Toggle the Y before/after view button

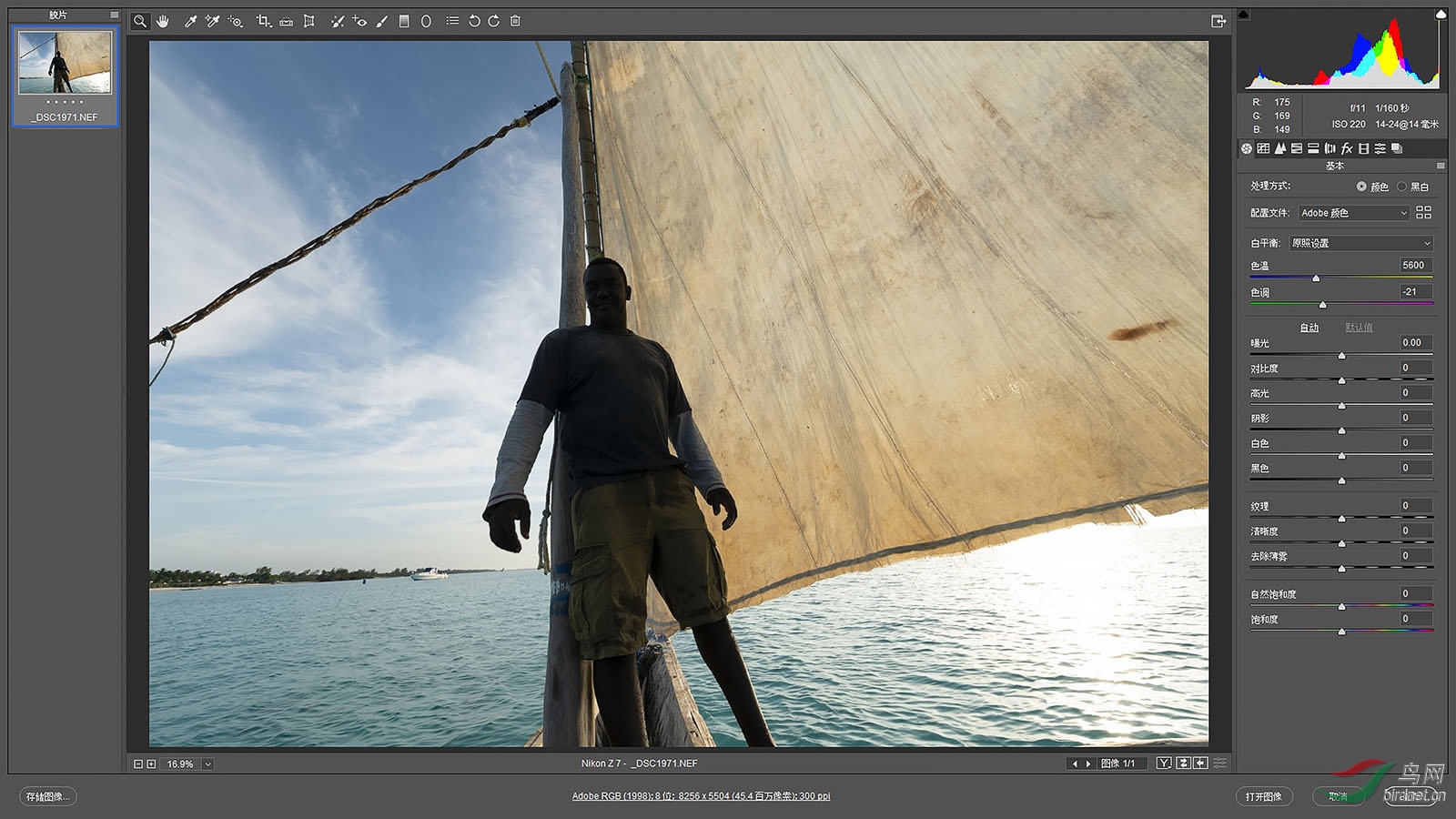[x=1163, y=763]
